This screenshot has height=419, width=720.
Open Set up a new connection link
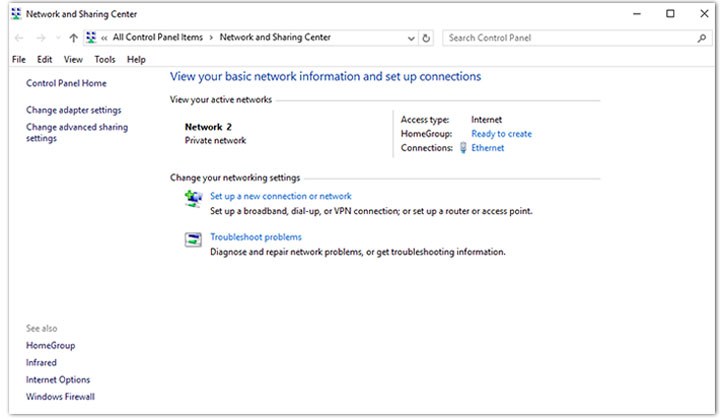[x=280, y=197]
